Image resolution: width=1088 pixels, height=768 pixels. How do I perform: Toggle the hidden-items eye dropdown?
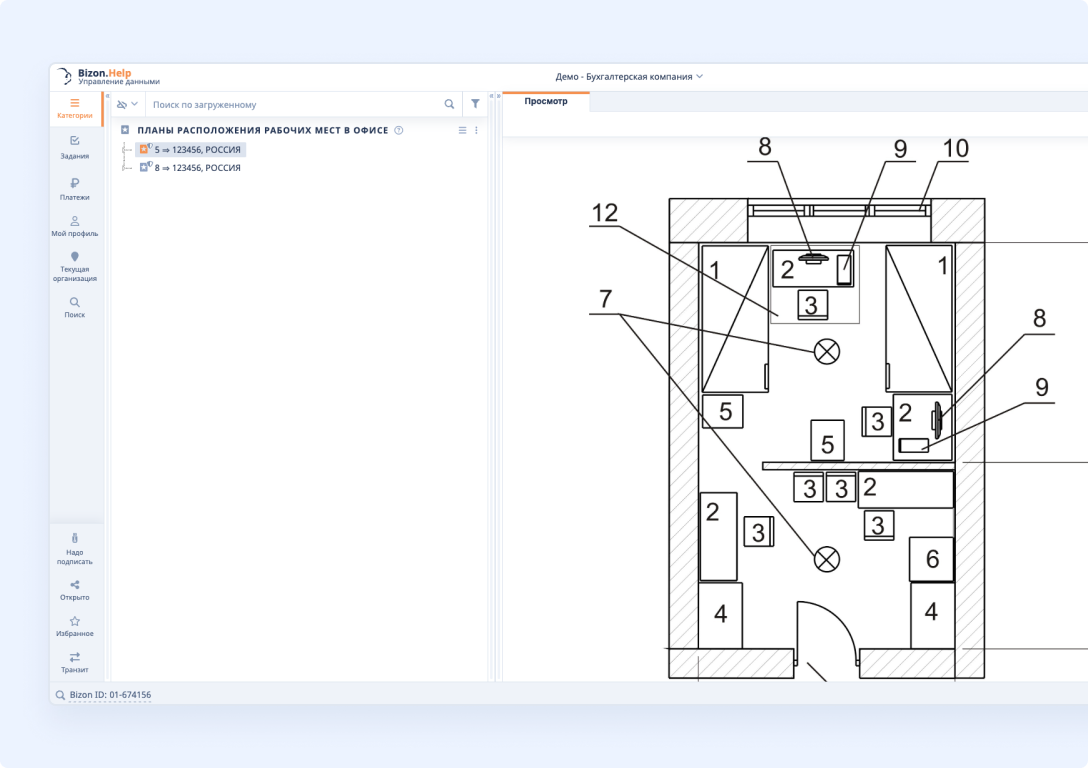127,104
